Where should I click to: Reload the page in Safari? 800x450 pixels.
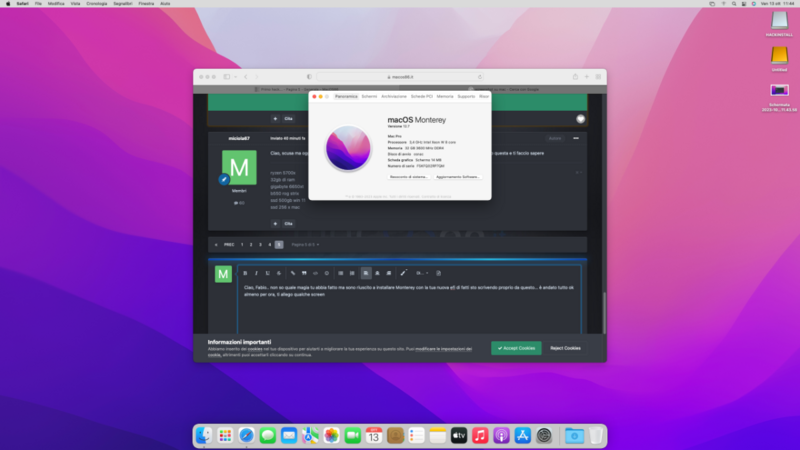[x=479, y=77]
